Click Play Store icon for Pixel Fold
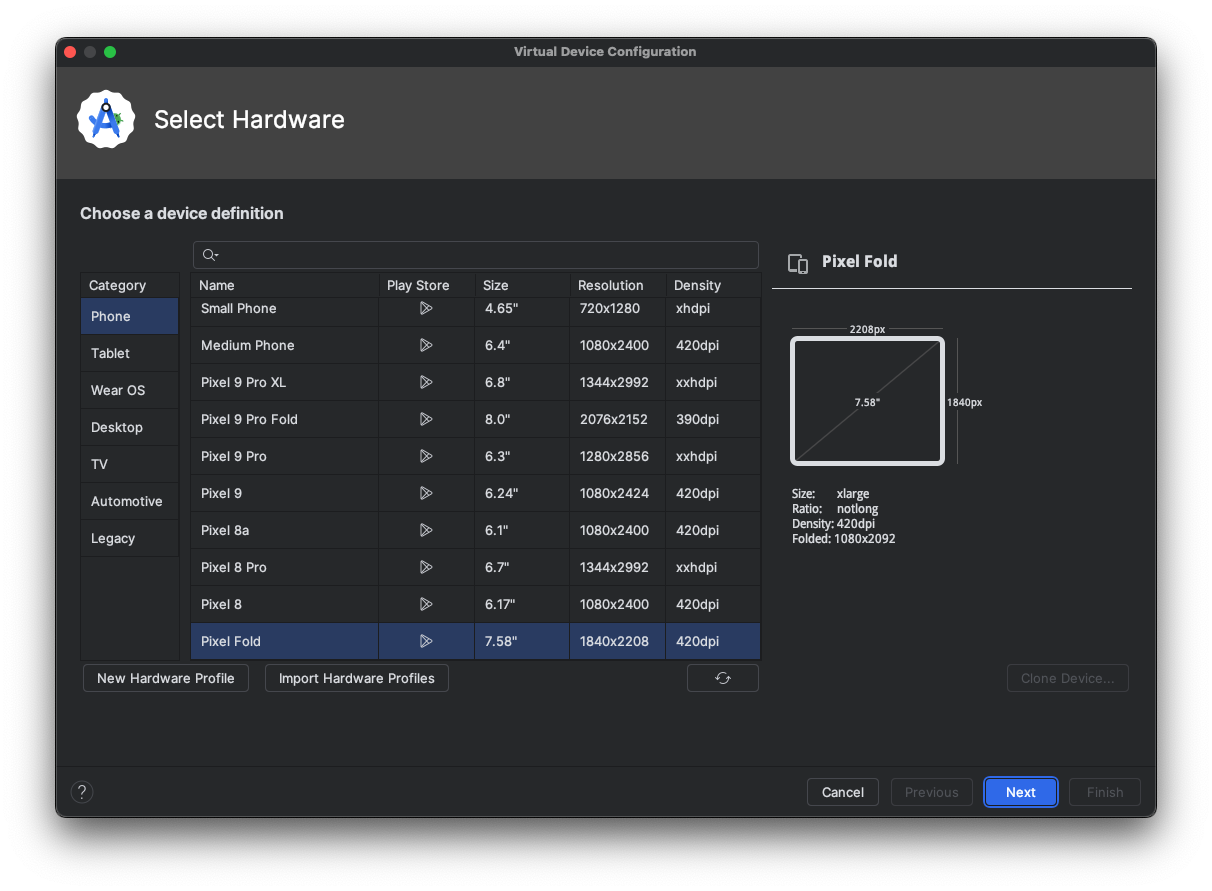This screenshot has width=1212, height=891. click(426, 641)
